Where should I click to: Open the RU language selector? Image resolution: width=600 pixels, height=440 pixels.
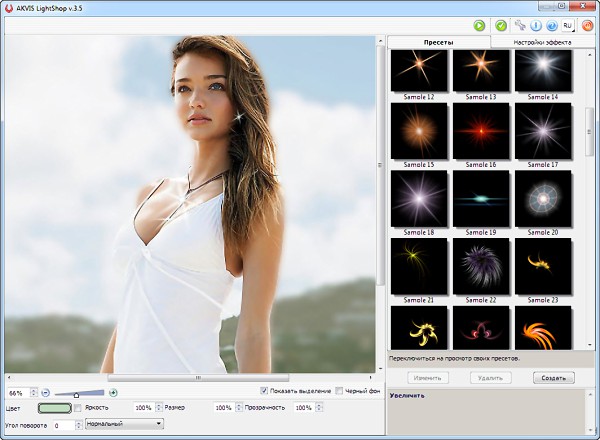[567, 26]
